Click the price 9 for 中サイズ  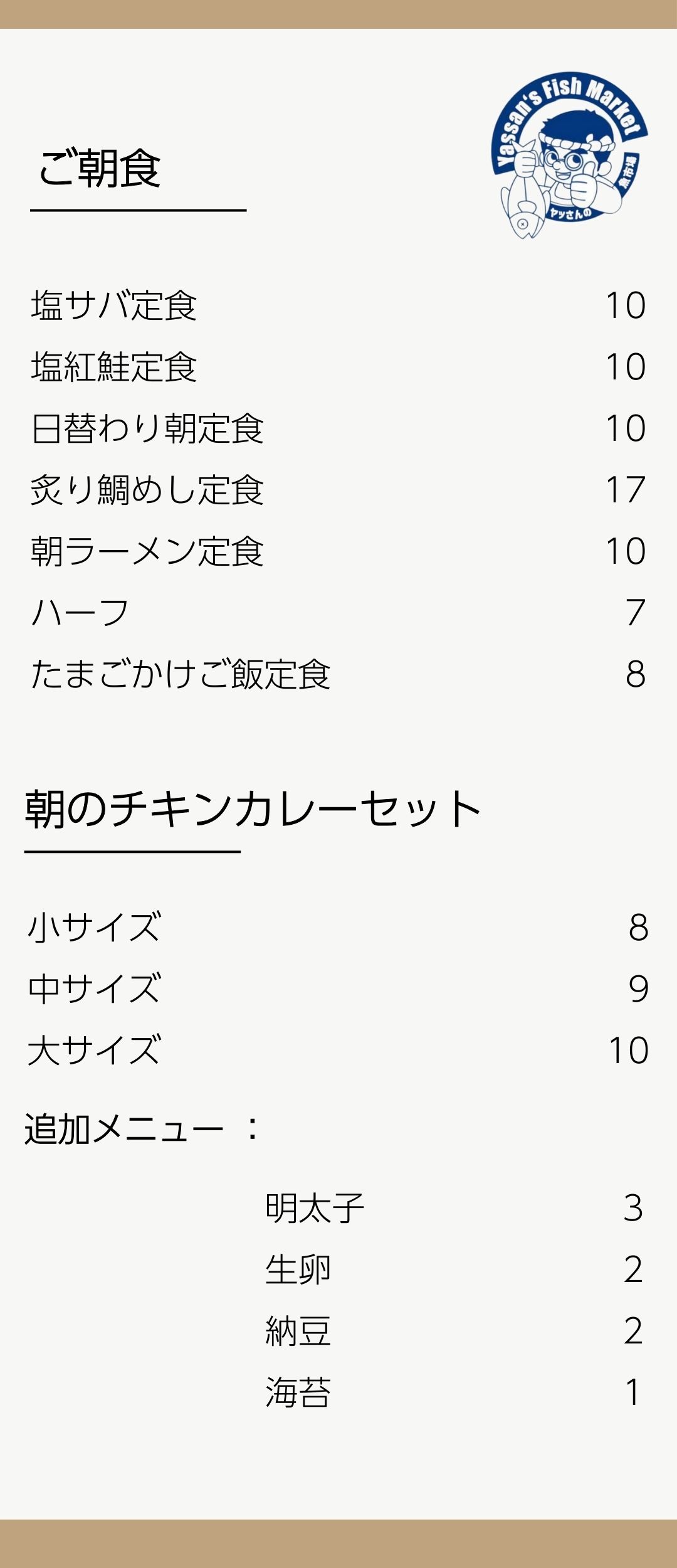(x=638, y=988)
